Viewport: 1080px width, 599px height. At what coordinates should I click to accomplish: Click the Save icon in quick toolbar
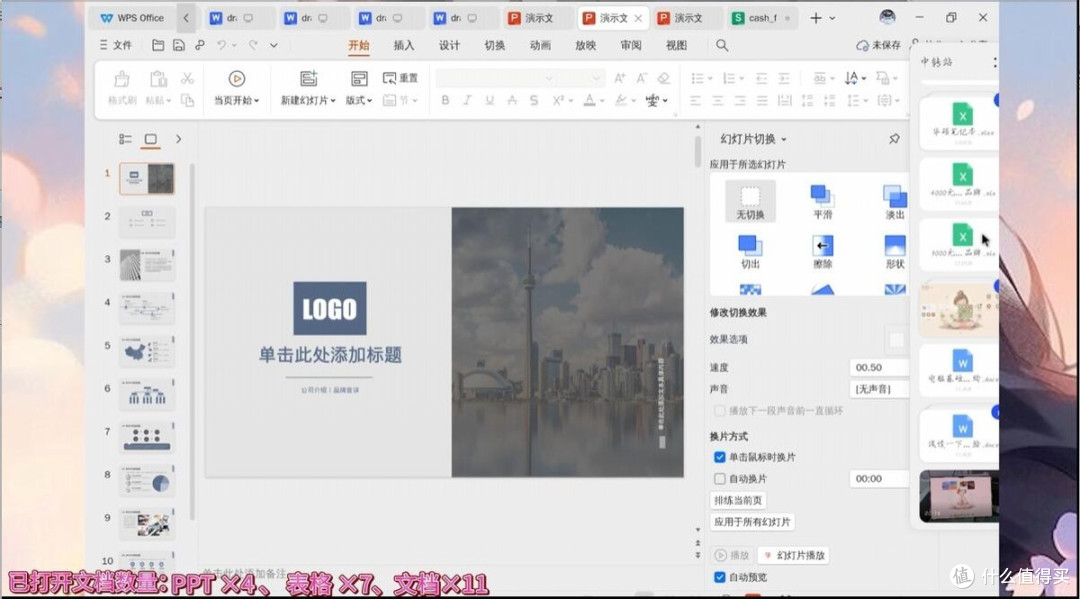tap(179, 45)
